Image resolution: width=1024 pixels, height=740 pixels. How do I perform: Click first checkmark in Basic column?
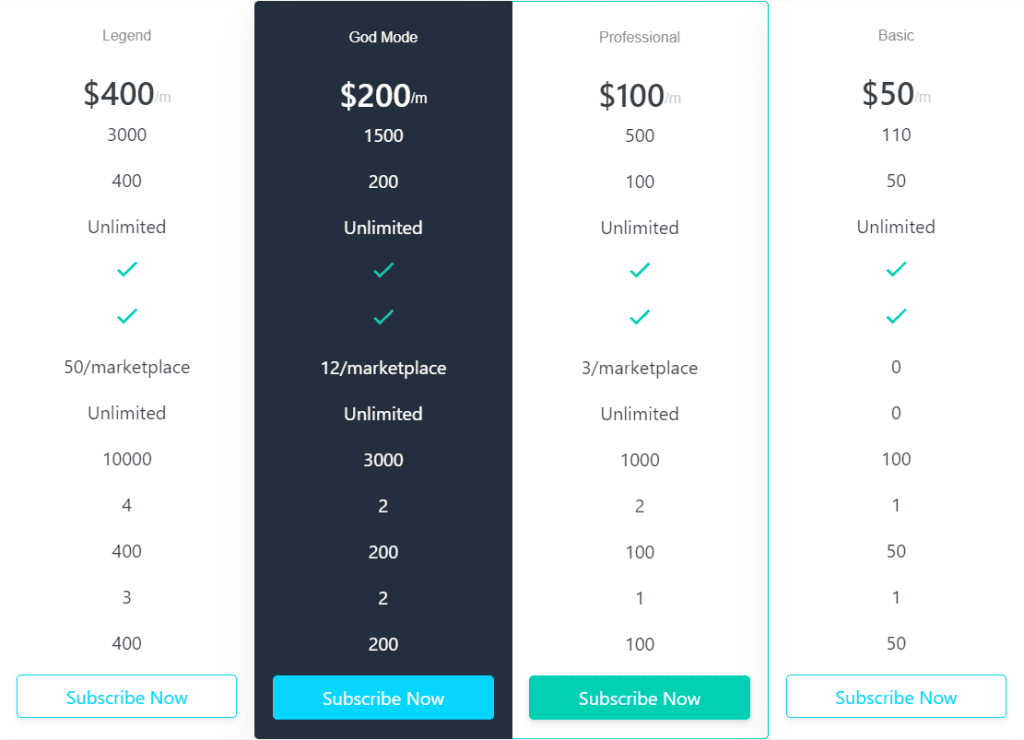(x=896, y=269)
